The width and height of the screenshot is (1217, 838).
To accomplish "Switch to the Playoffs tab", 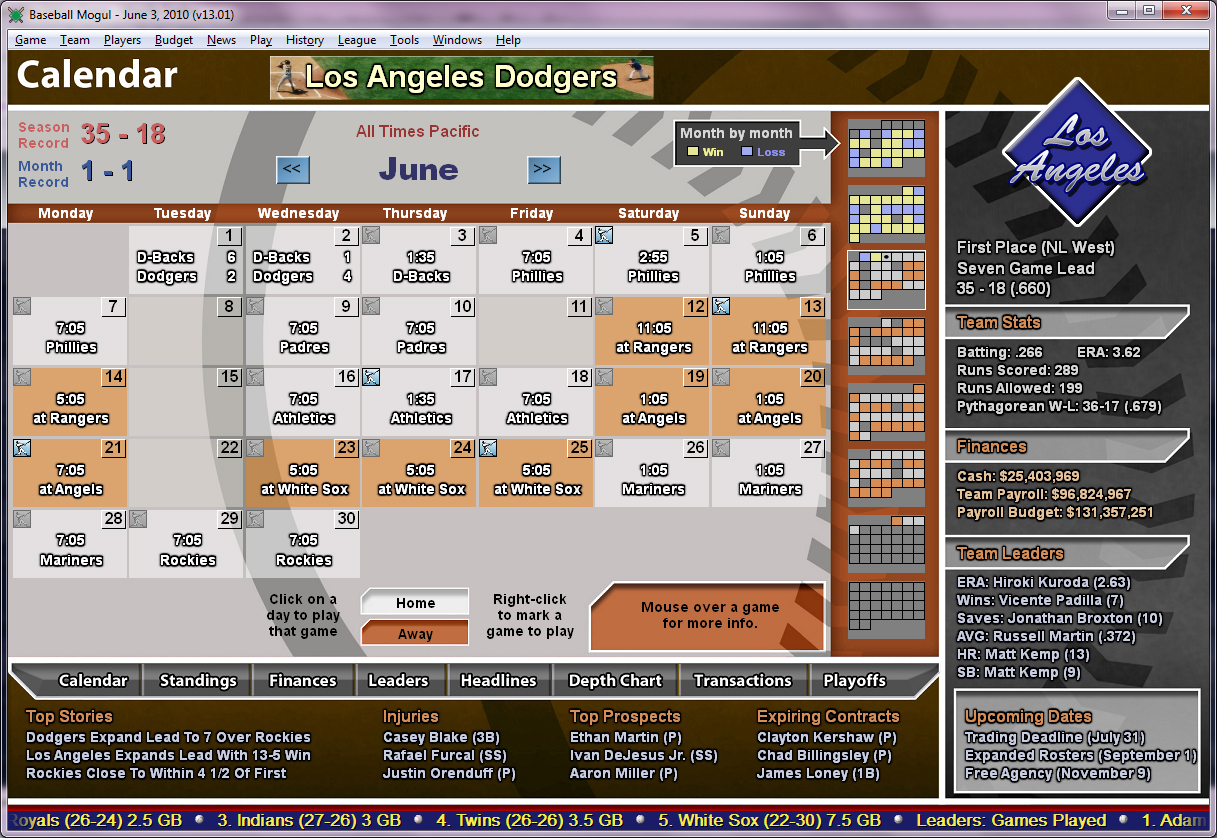I will pos(854,680).
